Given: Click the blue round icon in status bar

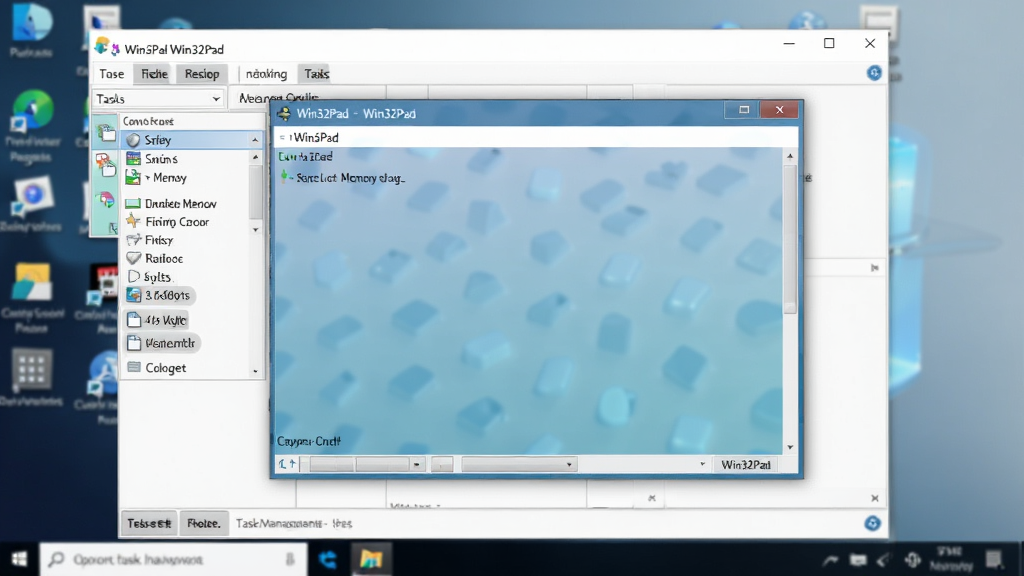Looking at the screenshot, I should (x=872, y=523).
